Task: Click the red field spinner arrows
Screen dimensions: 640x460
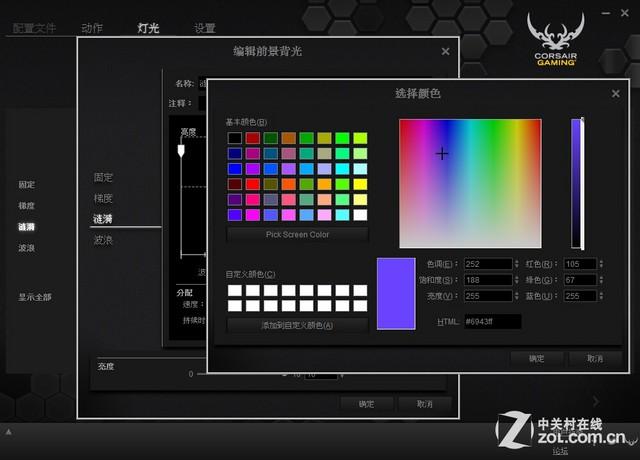Action: (x=601, y=264)
